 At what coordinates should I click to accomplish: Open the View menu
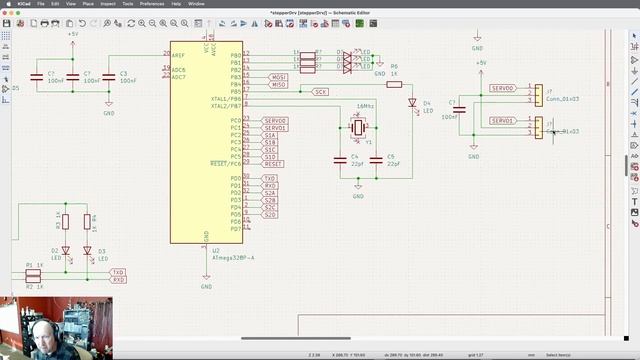(71, 4)
